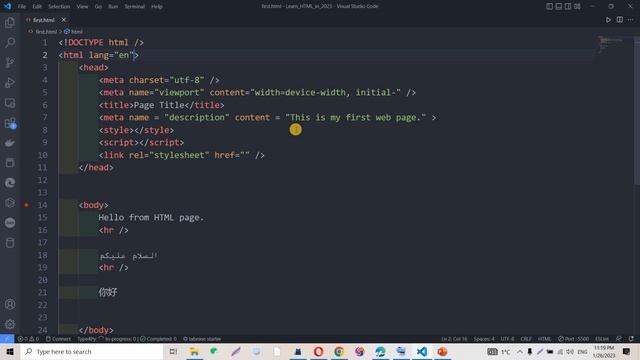Click the feedback icon in status bar
The width and height of the screenshot is (640, 360).
[x=619, y=339]
